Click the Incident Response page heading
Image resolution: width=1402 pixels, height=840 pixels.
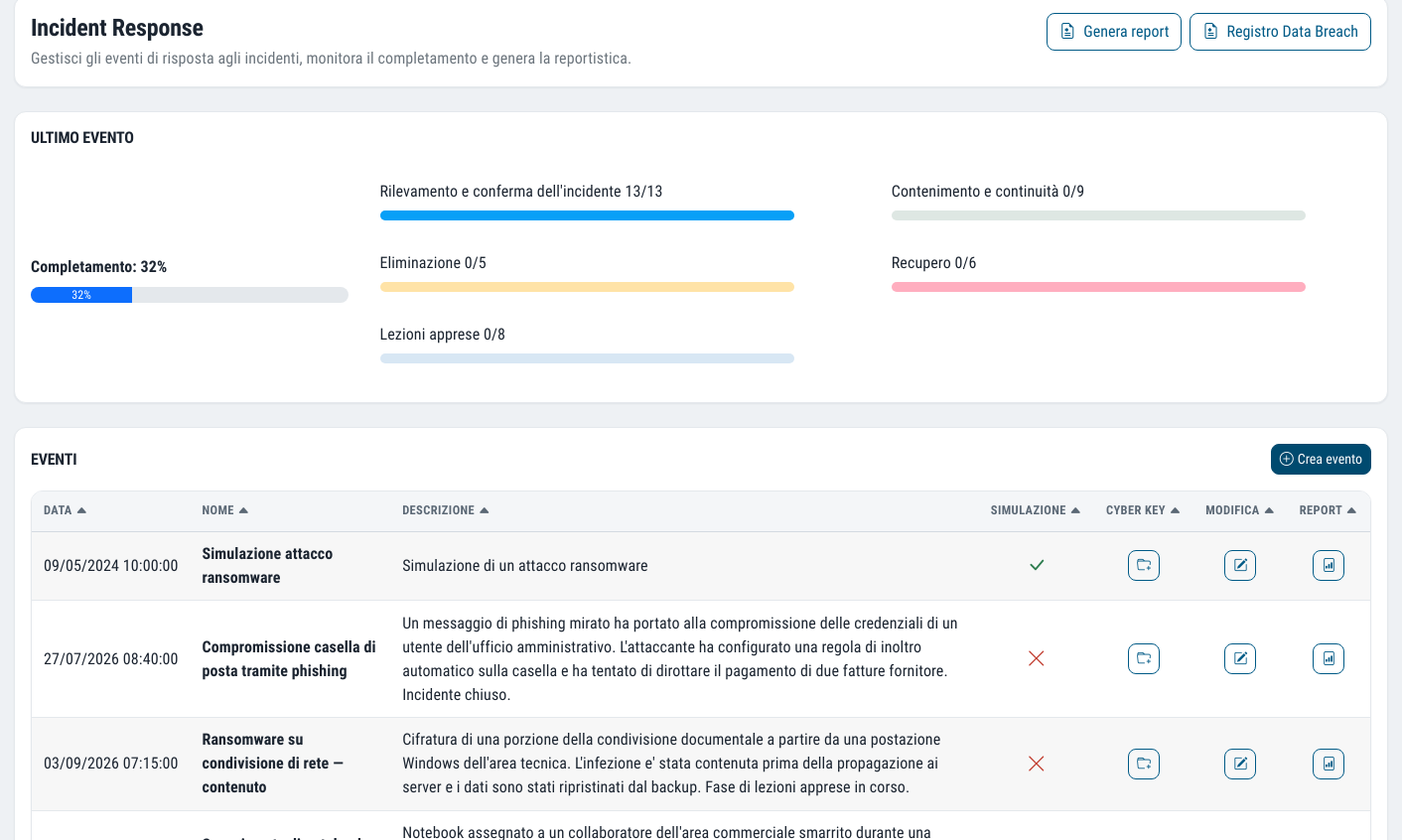(117, 28)
